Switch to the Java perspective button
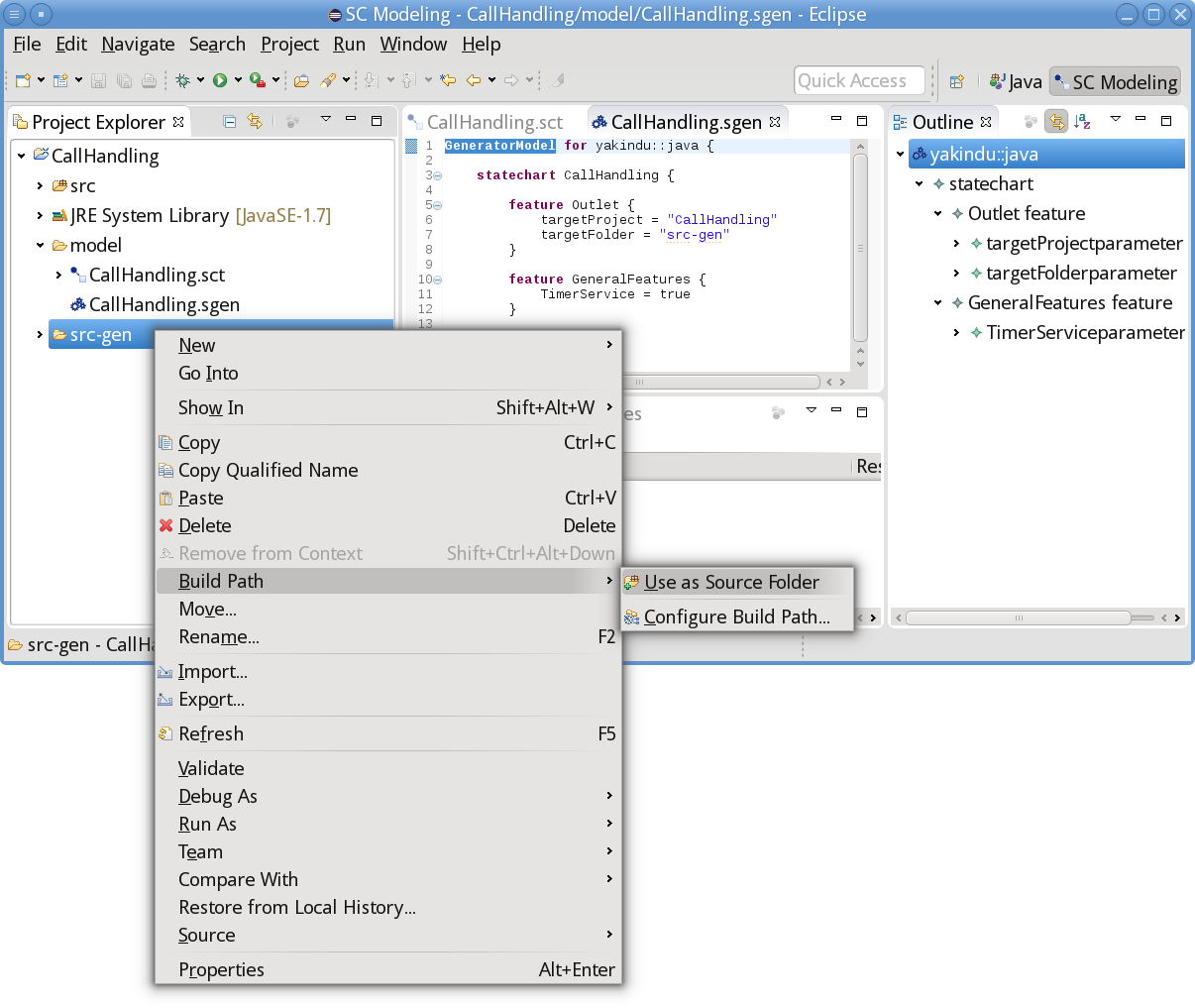This screenshot has height=1008, width=1195. [1016, 81]
